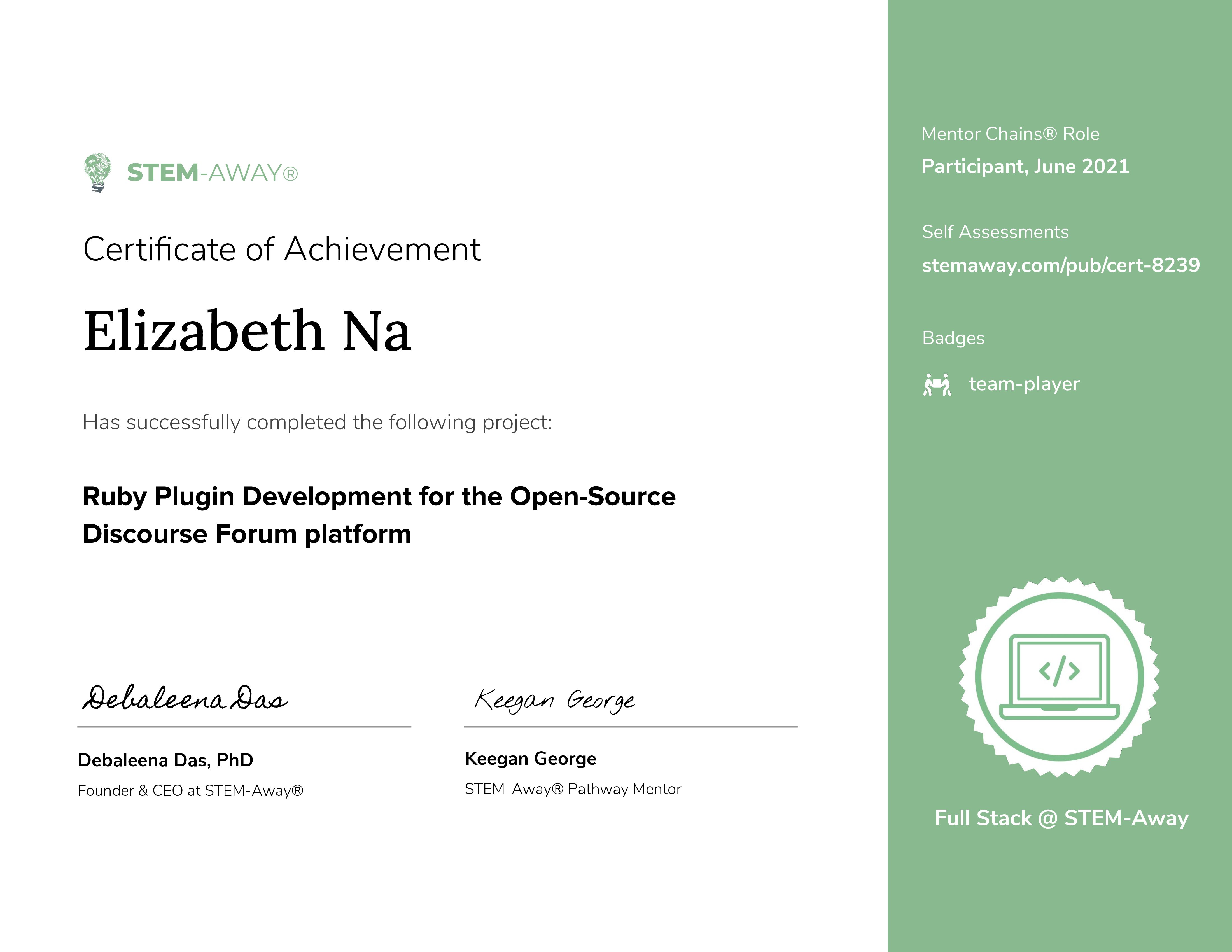Screen dimensions: 1232x952
Task: Click the 'Discourse Forum platform' title line
Action: click(246, 534)
